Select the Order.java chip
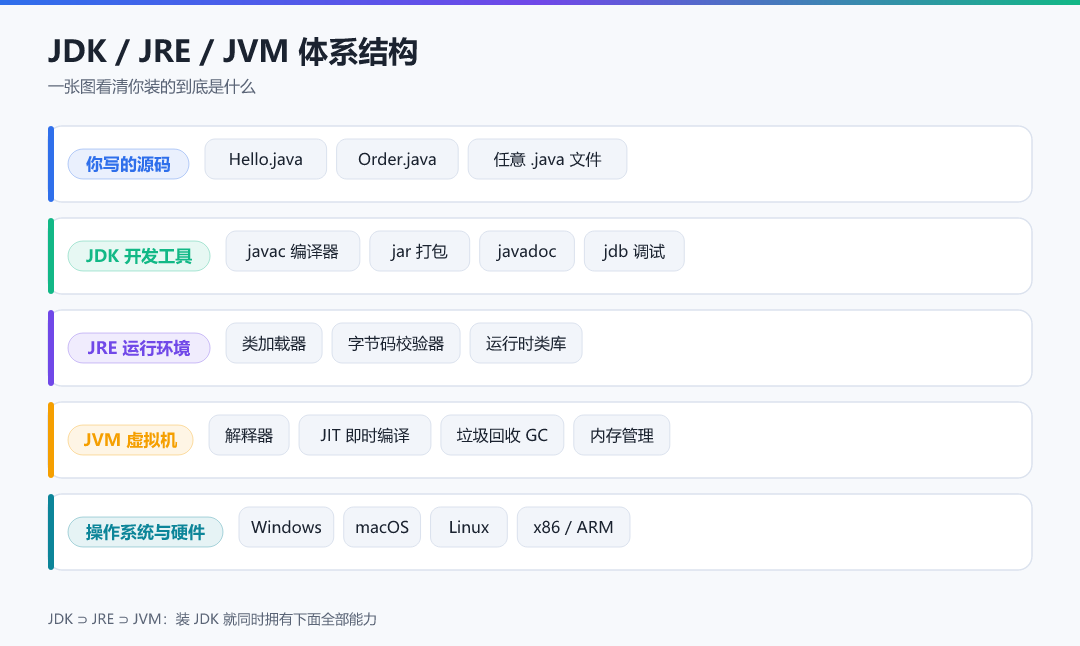The width and height of the screenshot is (1080, 646). (x=397, y=159)
